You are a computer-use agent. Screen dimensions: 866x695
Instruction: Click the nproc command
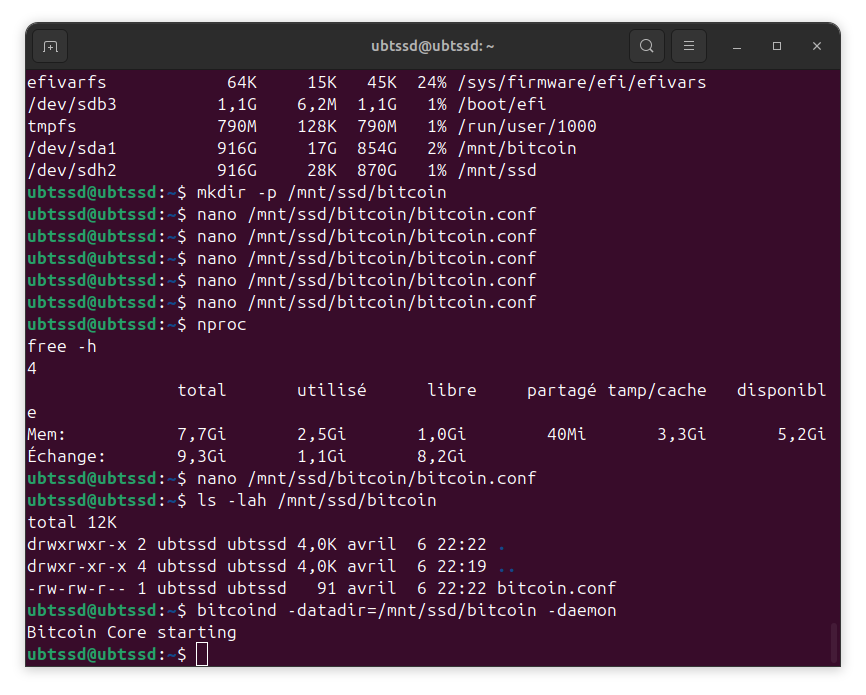[221, 324]
